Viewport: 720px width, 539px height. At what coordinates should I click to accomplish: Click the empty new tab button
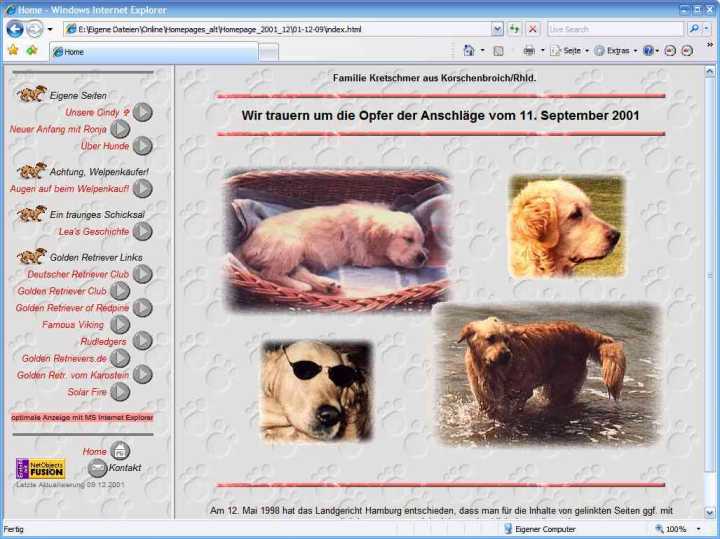click(268, 51)
